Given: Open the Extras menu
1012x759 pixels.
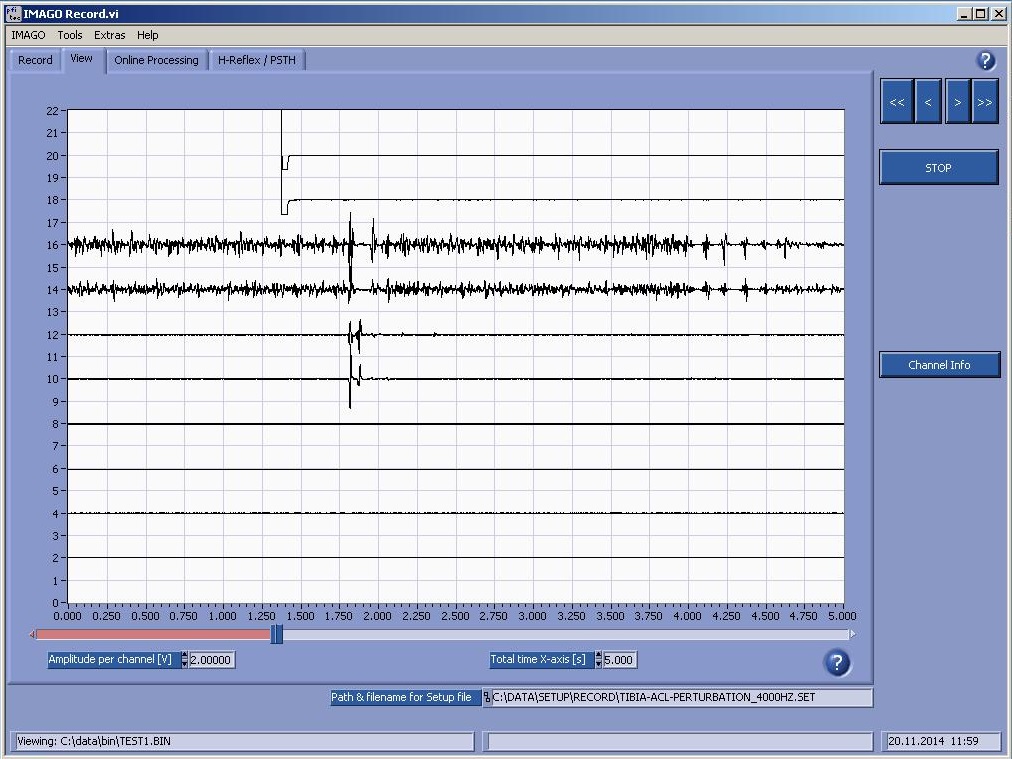Looking at the screenshot, I should pos(110,35).
